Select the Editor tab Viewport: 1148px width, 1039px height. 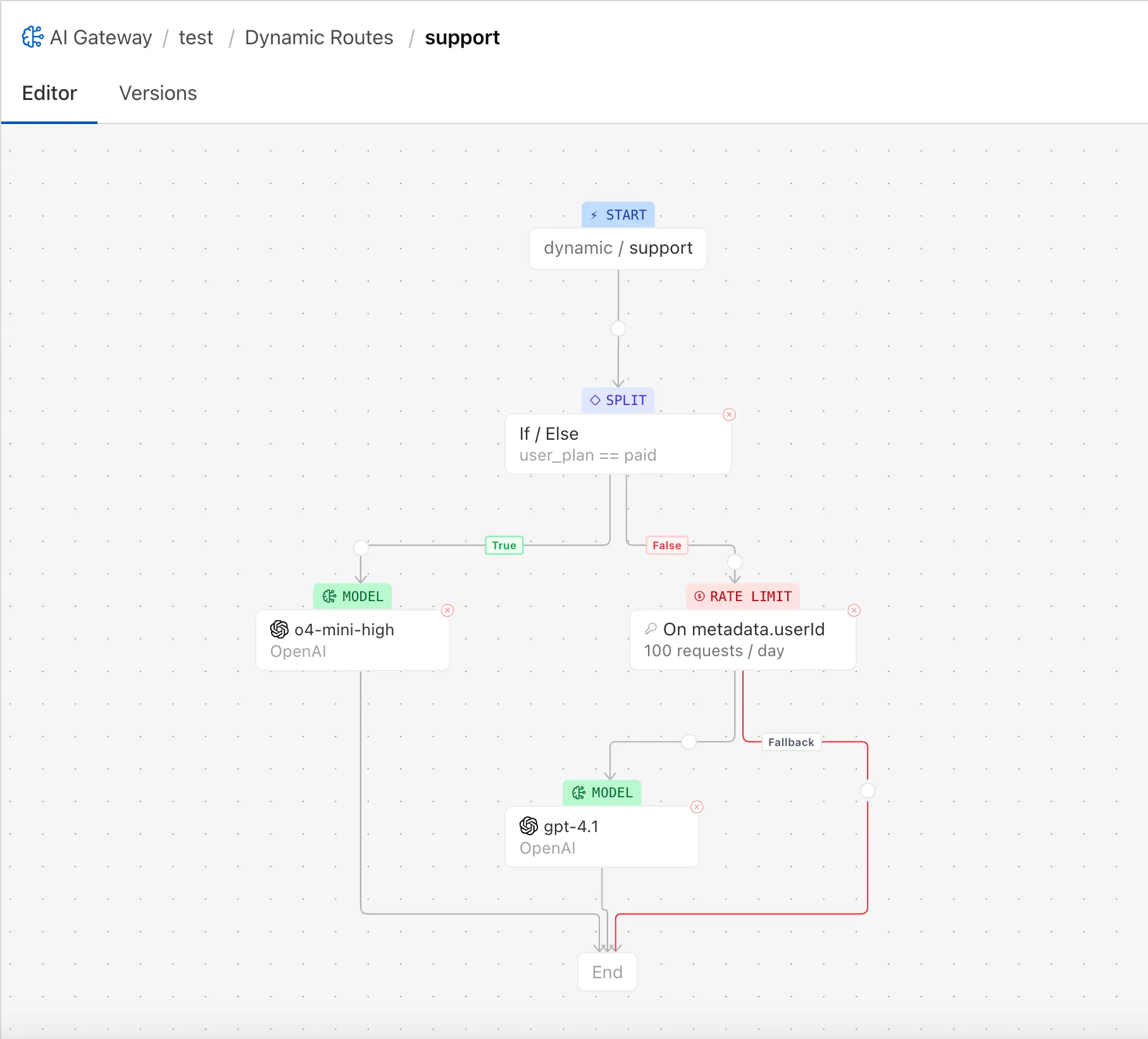49,93
